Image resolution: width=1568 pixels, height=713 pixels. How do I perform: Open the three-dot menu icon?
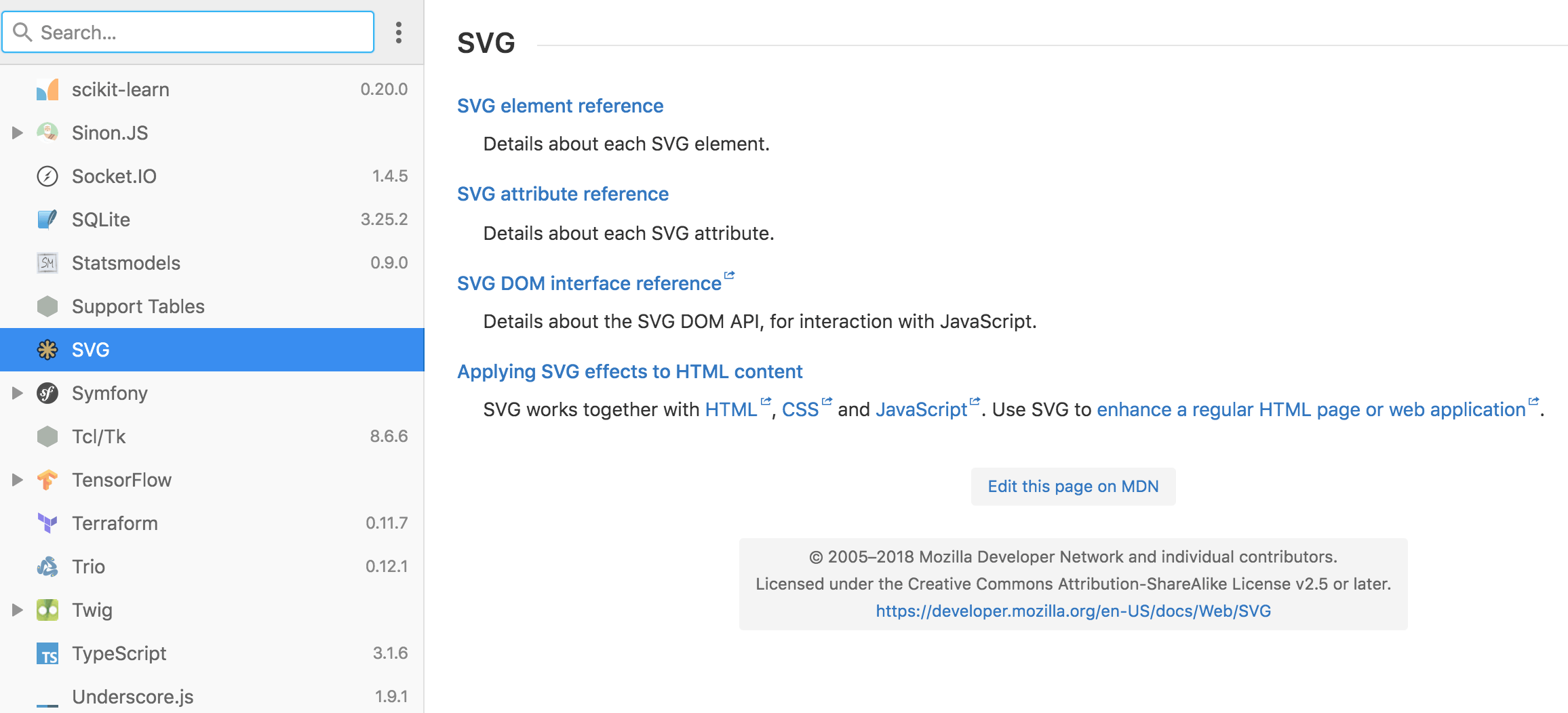(399, 33)
